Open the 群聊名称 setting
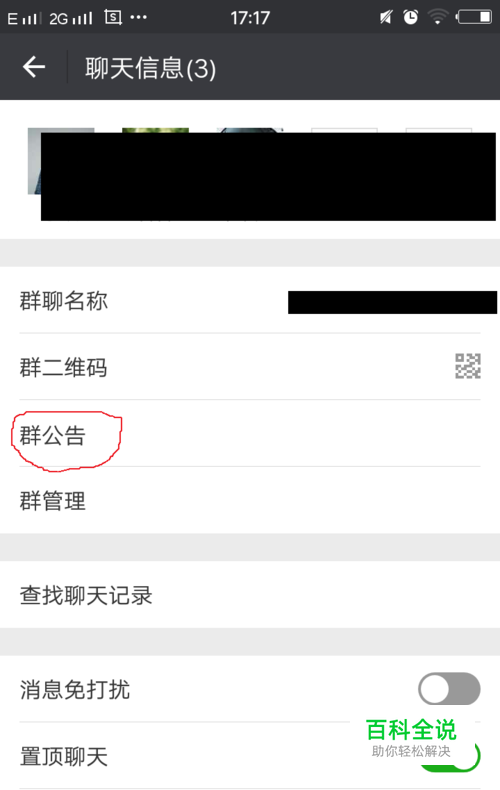The width and height of the screenshot is (500, 790). [x=250, y=300]
